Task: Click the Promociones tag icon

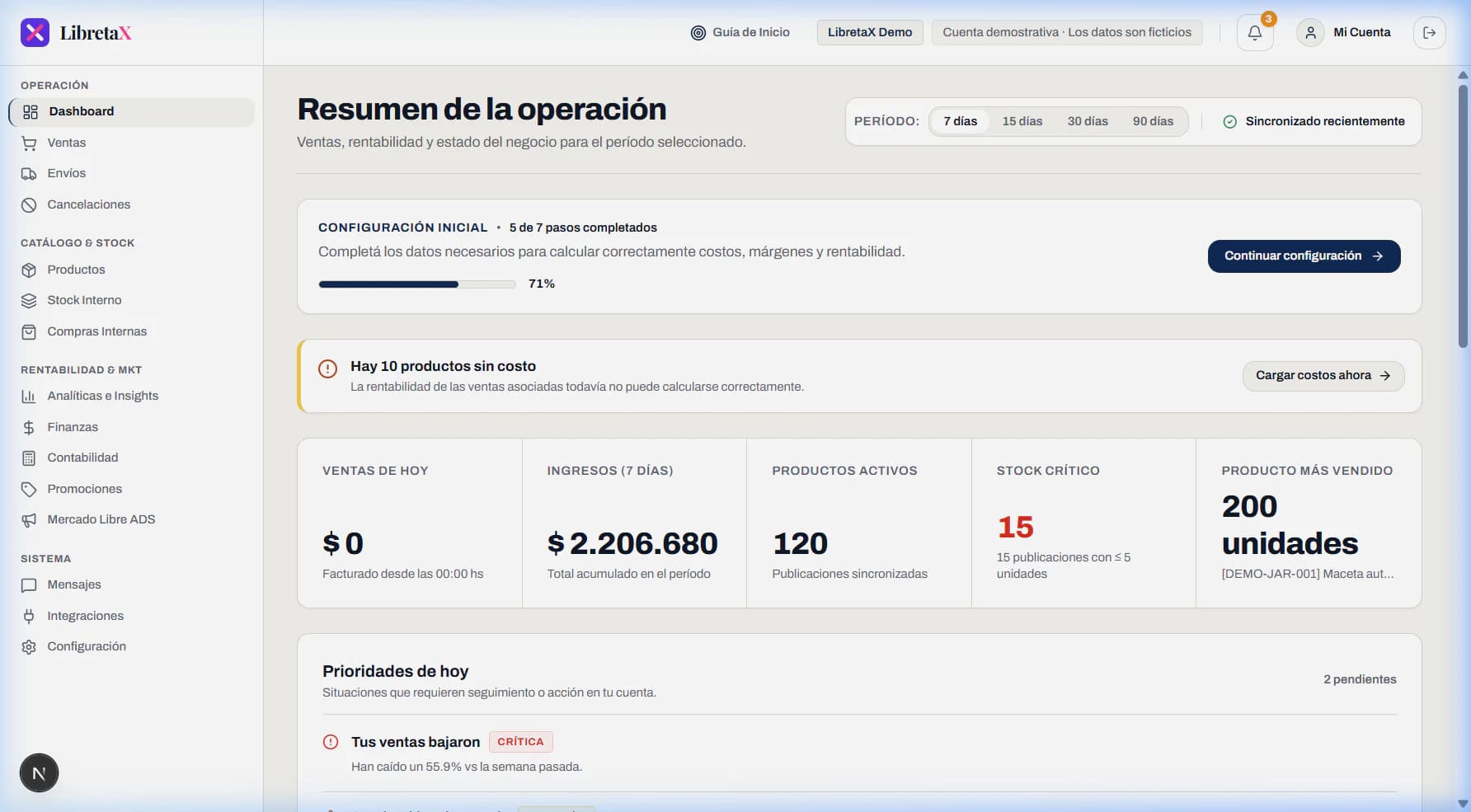Action: (x=29, y=490)
